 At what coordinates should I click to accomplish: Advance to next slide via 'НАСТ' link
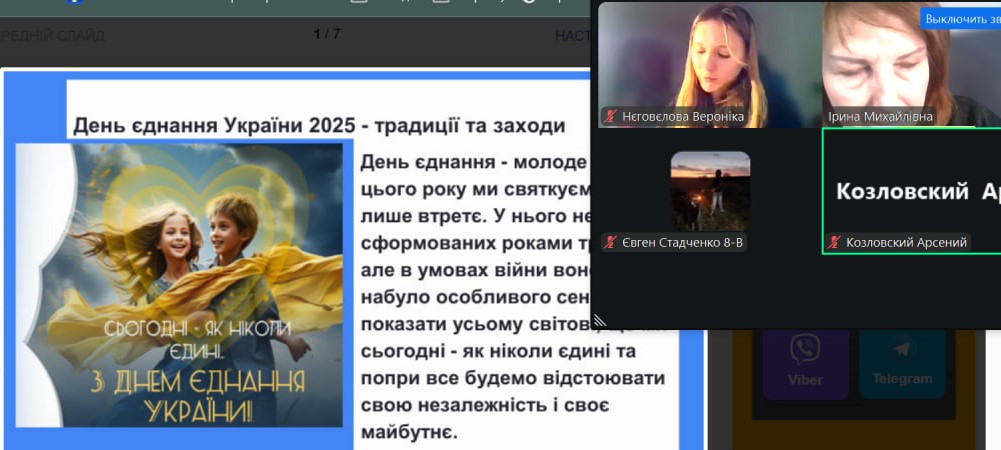[x=572, y=35]
